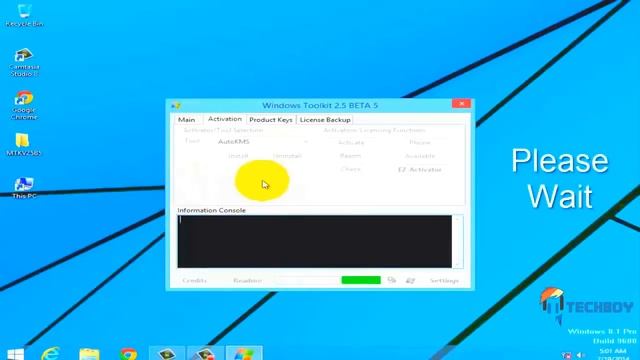Open the taskbar clock showing 5:01 AM
This screenshot has height=360, width=640.
click(613, 354)
